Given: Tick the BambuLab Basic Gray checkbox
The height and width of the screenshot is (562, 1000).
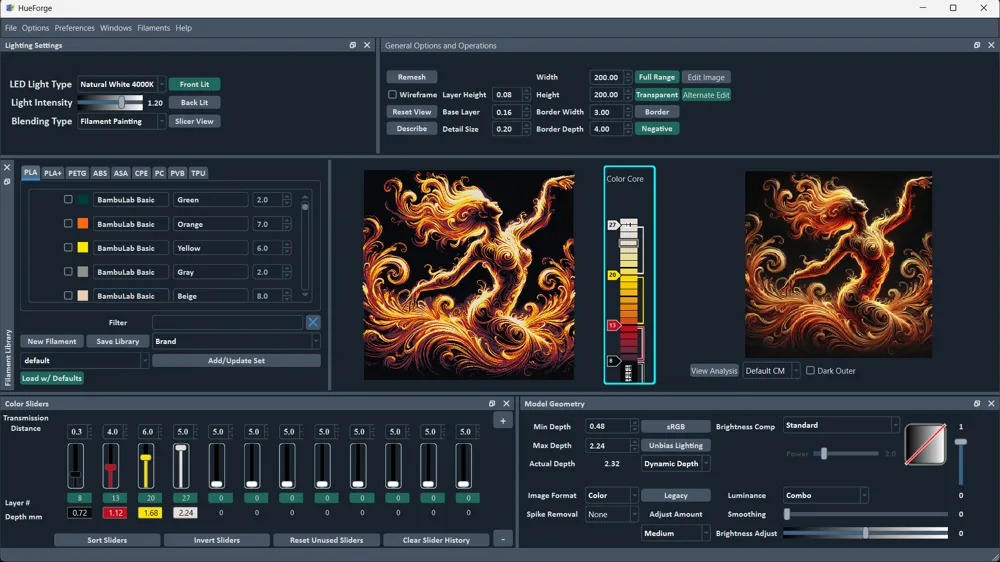Looking at the screenshot, I should click(68, 272).
